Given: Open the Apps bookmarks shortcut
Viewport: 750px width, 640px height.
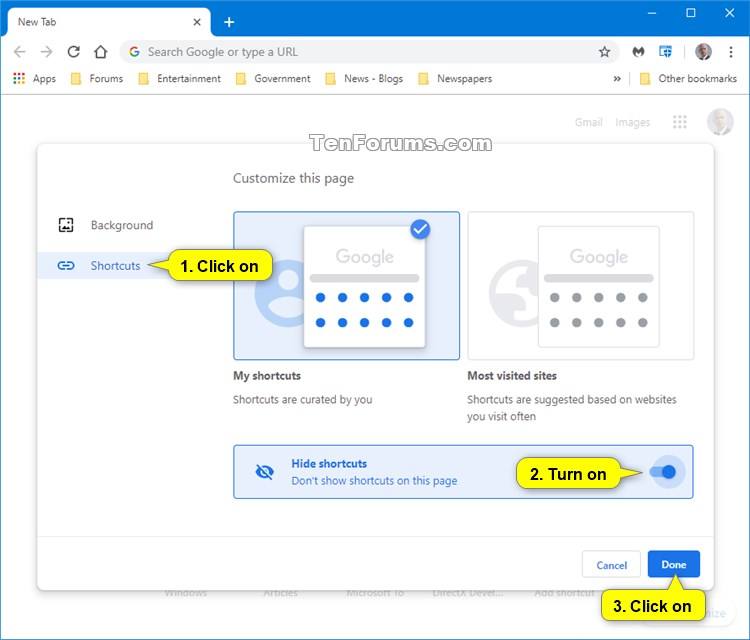Looking at the screenshot, I should [34, 78].
